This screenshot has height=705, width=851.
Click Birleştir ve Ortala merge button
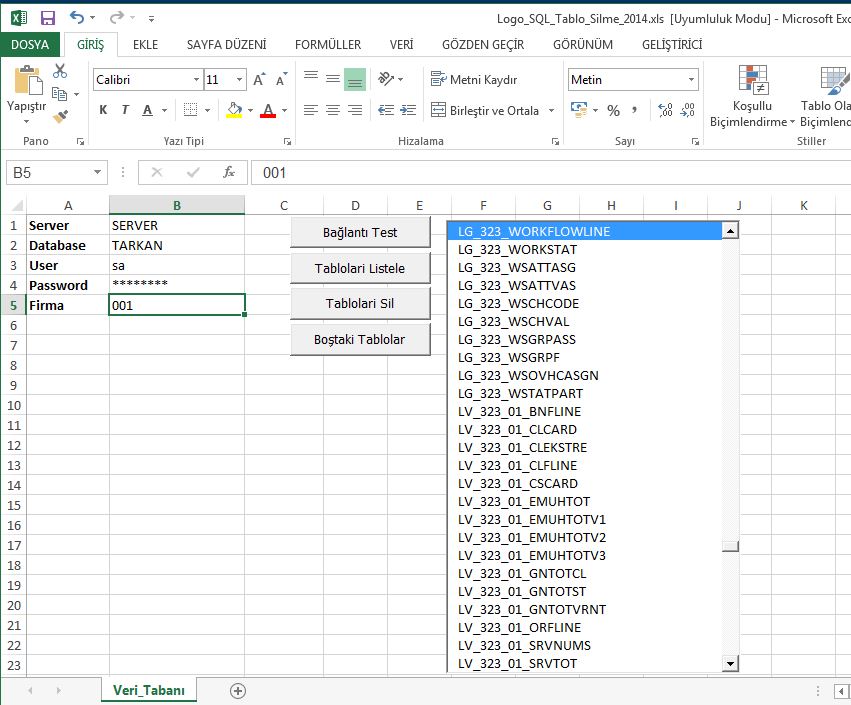[x=486, y=111]
